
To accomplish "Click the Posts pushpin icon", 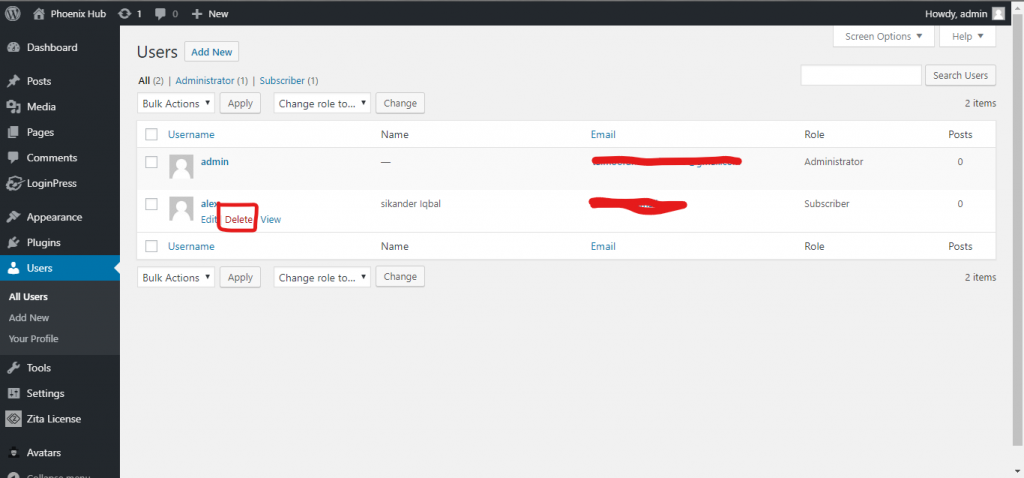I will (x=13, y=82).
